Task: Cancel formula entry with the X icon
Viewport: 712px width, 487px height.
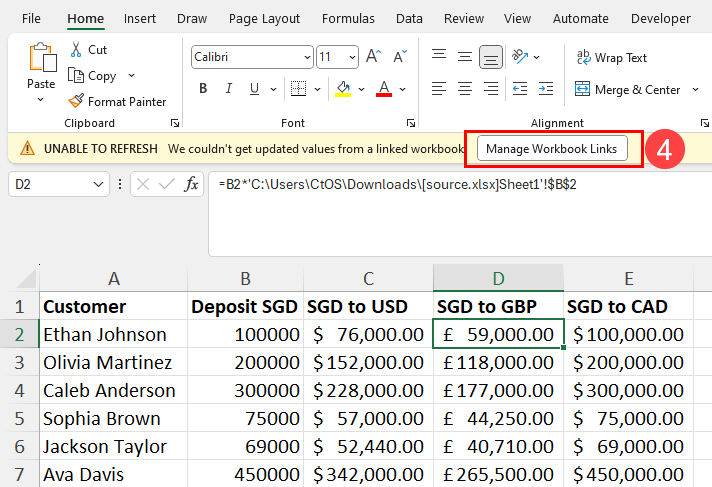Action: point(143,184)
